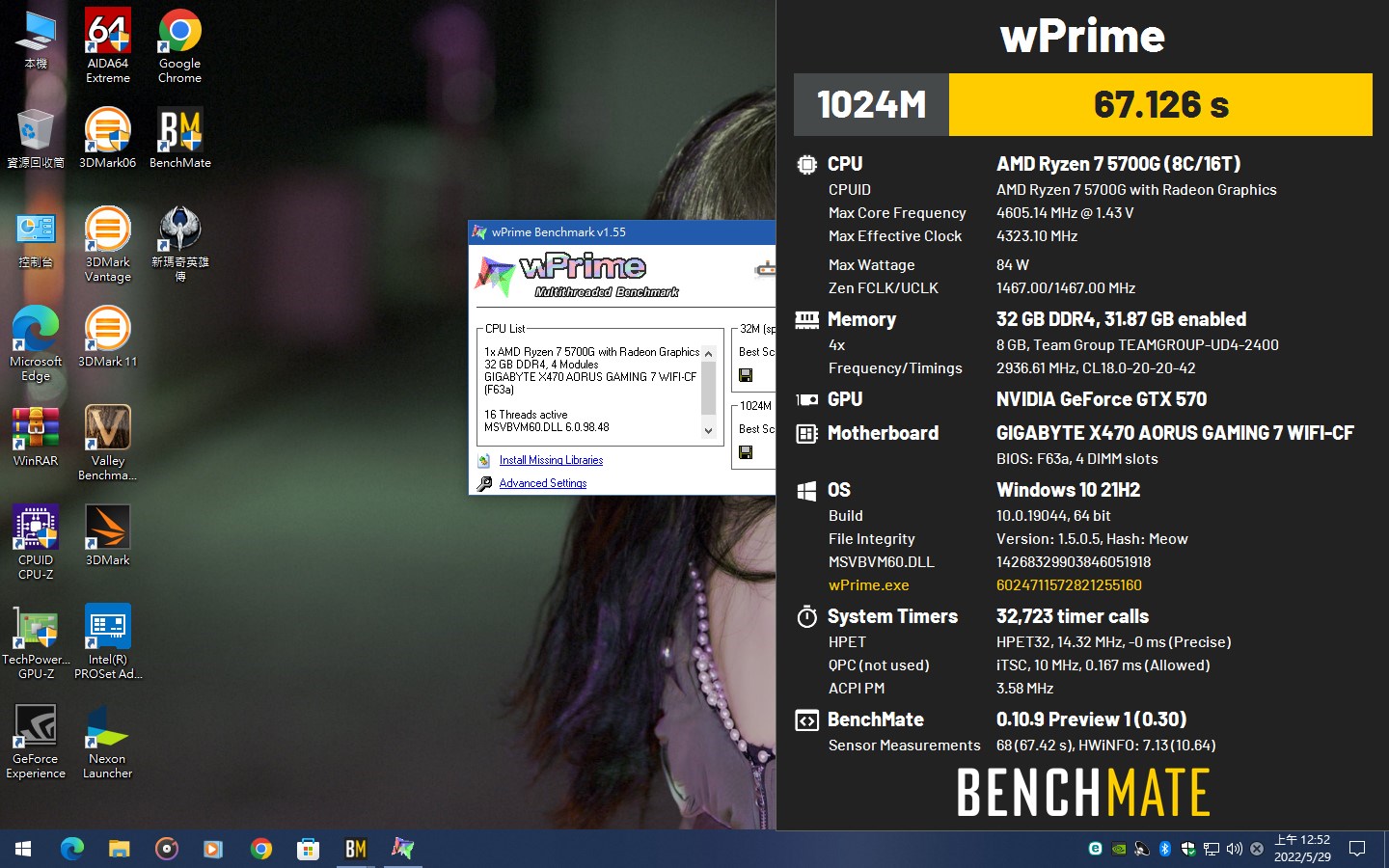The width and height of the screenshot is (1389, 868).
Task: Click the NVIDIA tray icon
Action: point(1119,849)
